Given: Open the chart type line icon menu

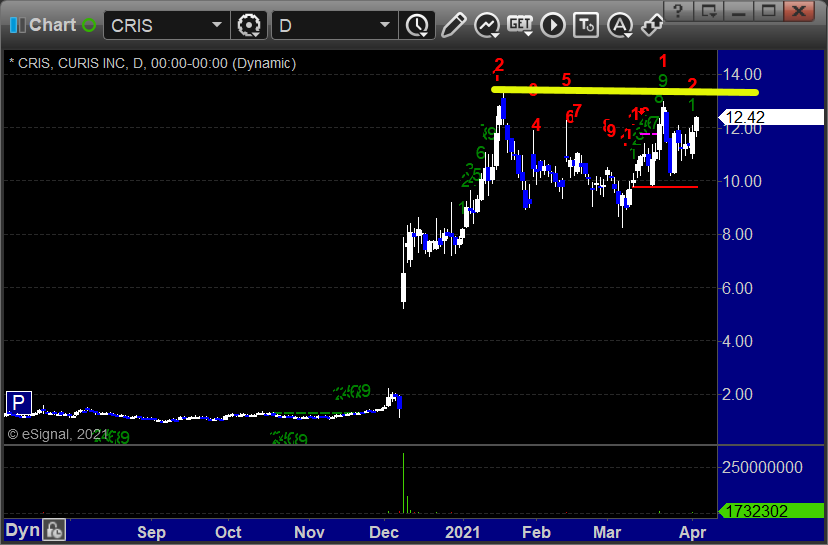Looking at the screenshot, I should pyautogui.click(x=487, y=25).
